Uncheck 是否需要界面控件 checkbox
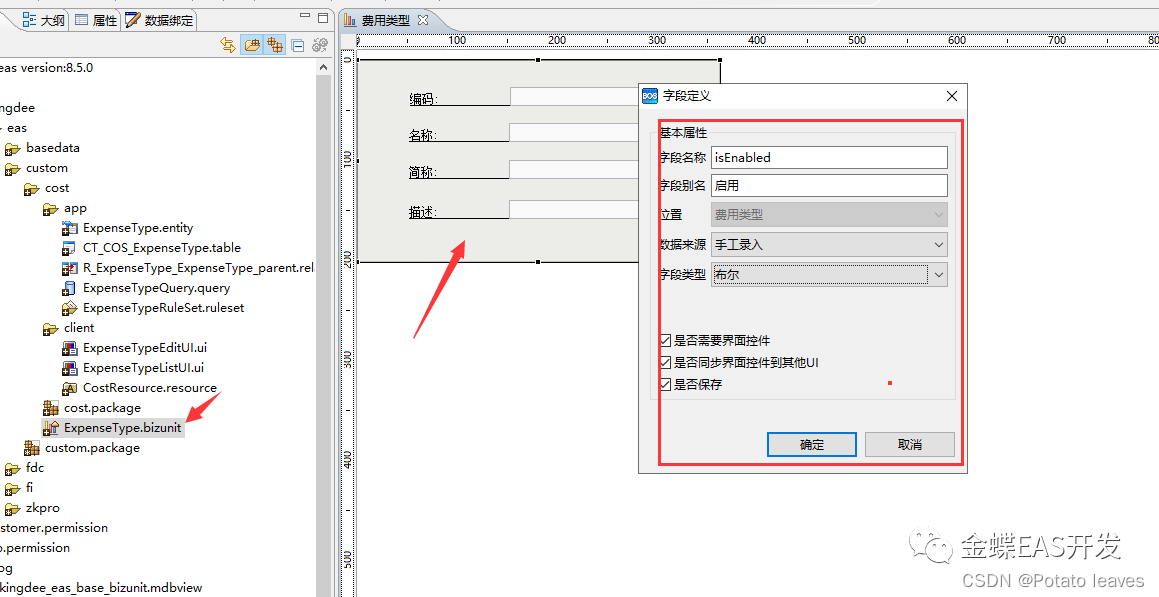The height and width of the screenshot is (597, 1159). click(x=665, y=339)
